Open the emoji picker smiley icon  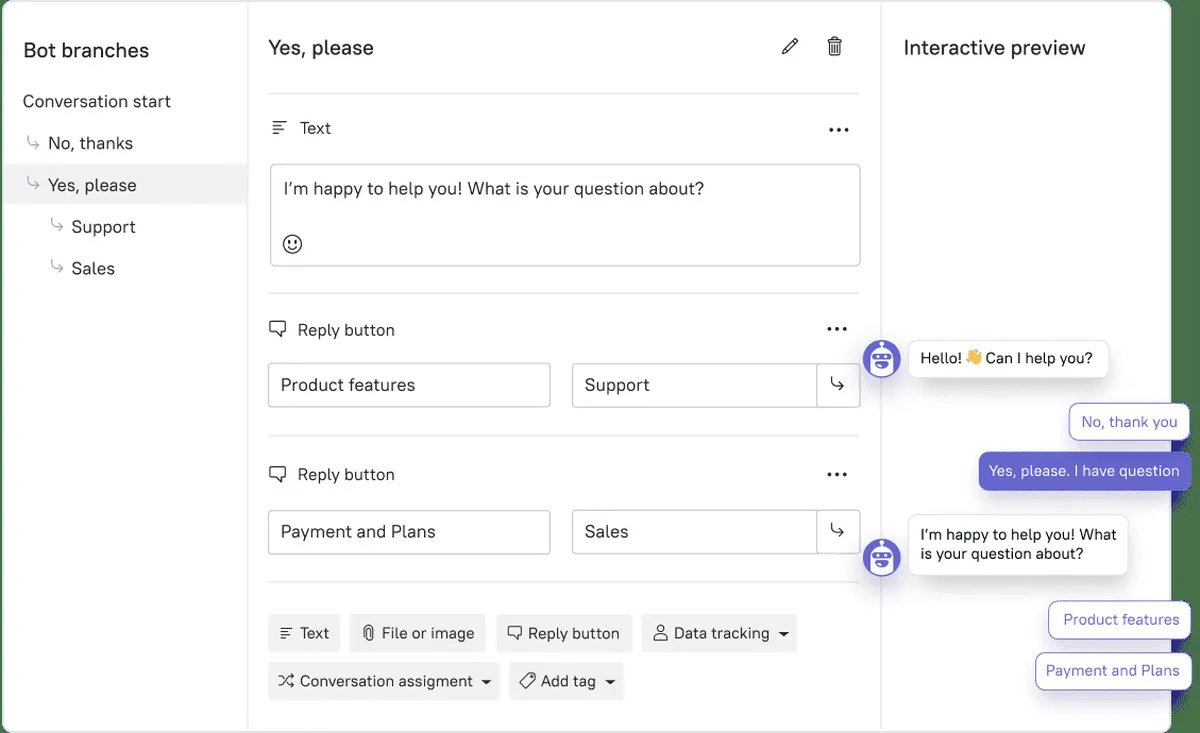292,243
